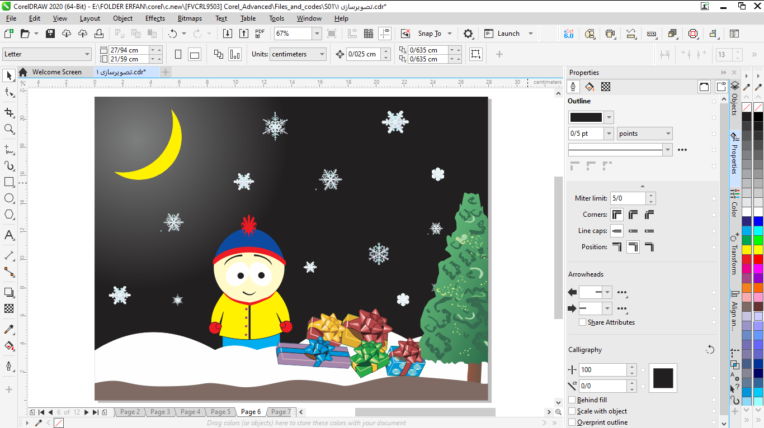Reset calligraphy settings icon
The height and width of the screenshot is (428, 764).
point(710,350)
